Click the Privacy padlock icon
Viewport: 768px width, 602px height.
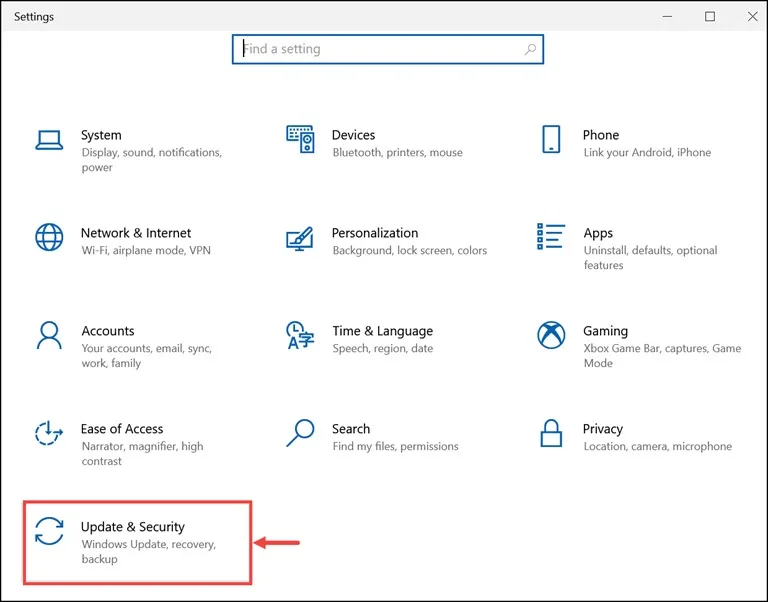point(551,433)
